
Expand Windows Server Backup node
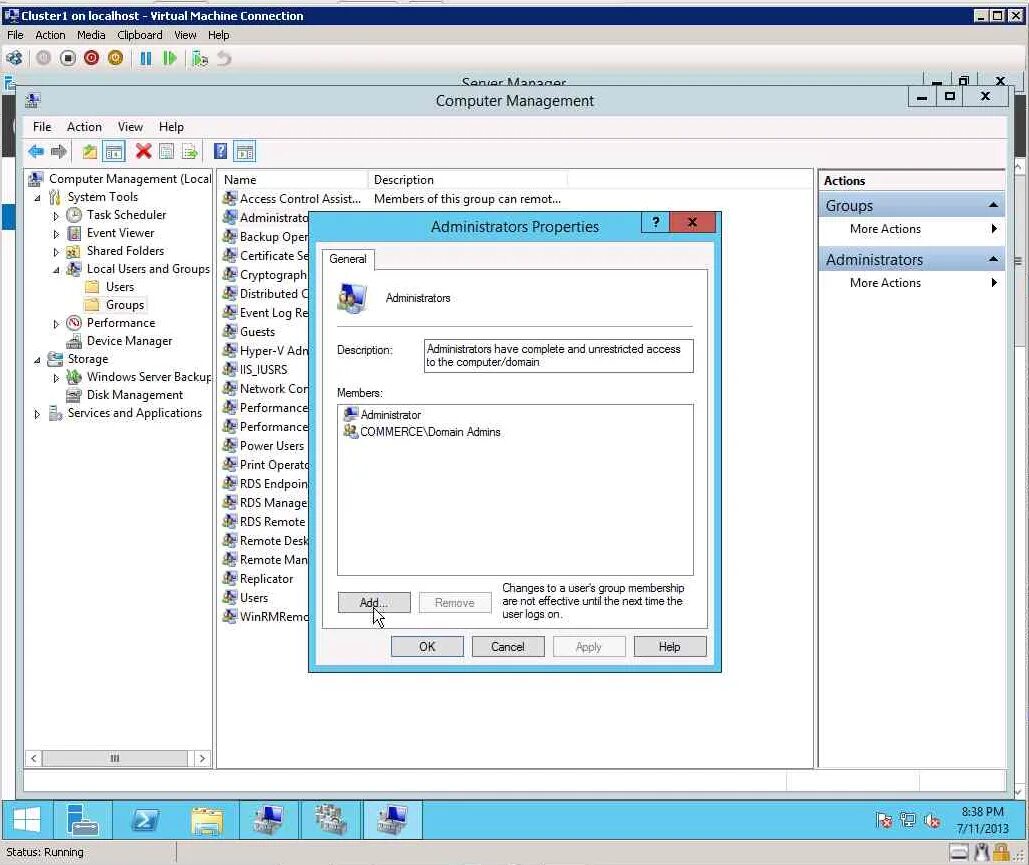[56, 378]
